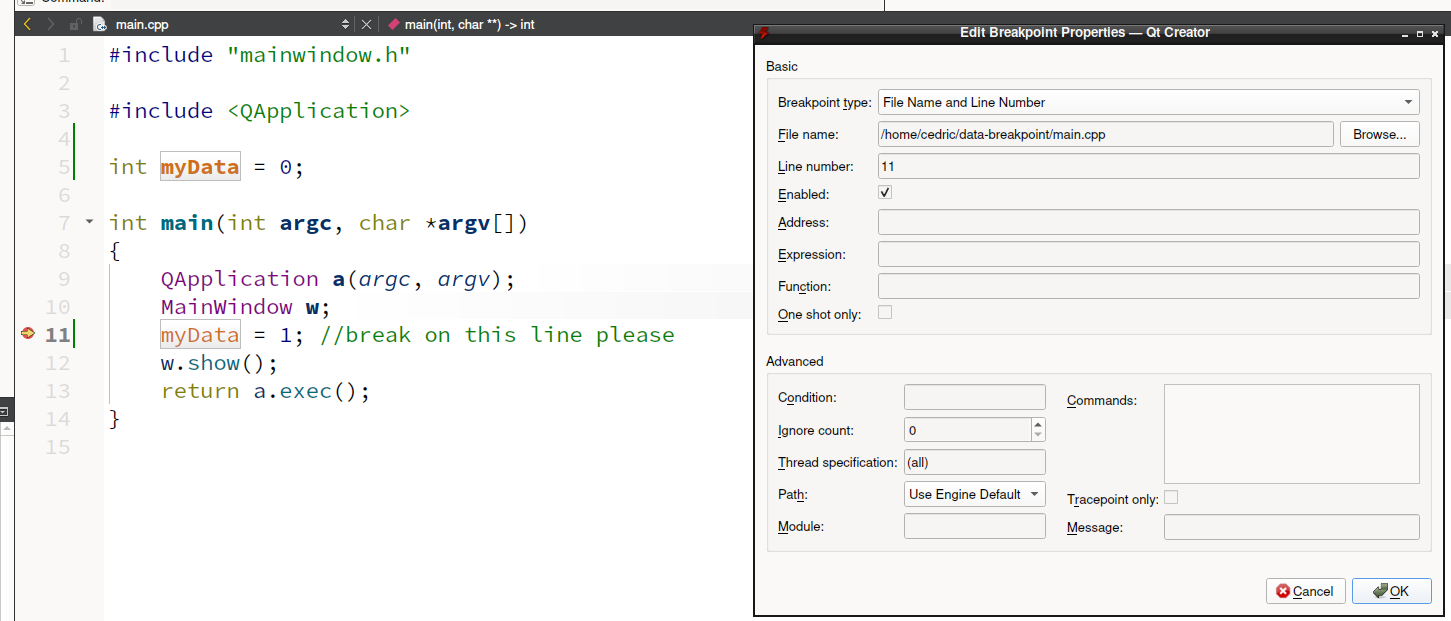This screenshot has width=1451, height=621.
Task: Toggle the One shot only checkbox
Action: [x=885, y=313]
